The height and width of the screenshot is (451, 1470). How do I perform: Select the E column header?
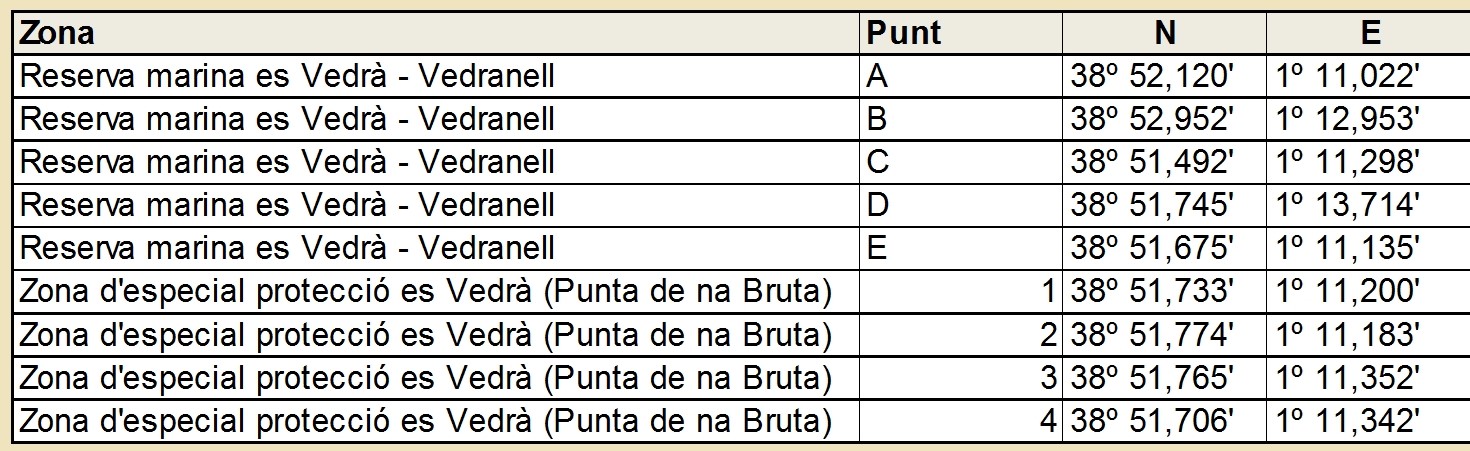click(1370, 33)
